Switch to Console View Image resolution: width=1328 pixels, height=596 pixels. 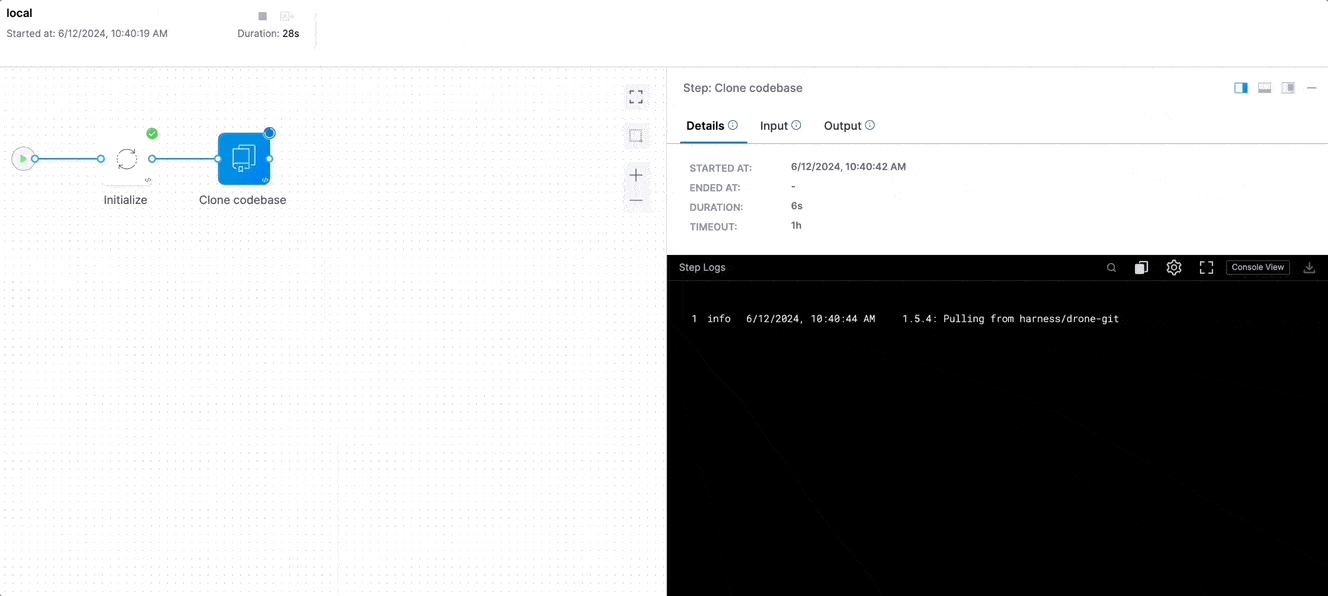[1257, 267]
